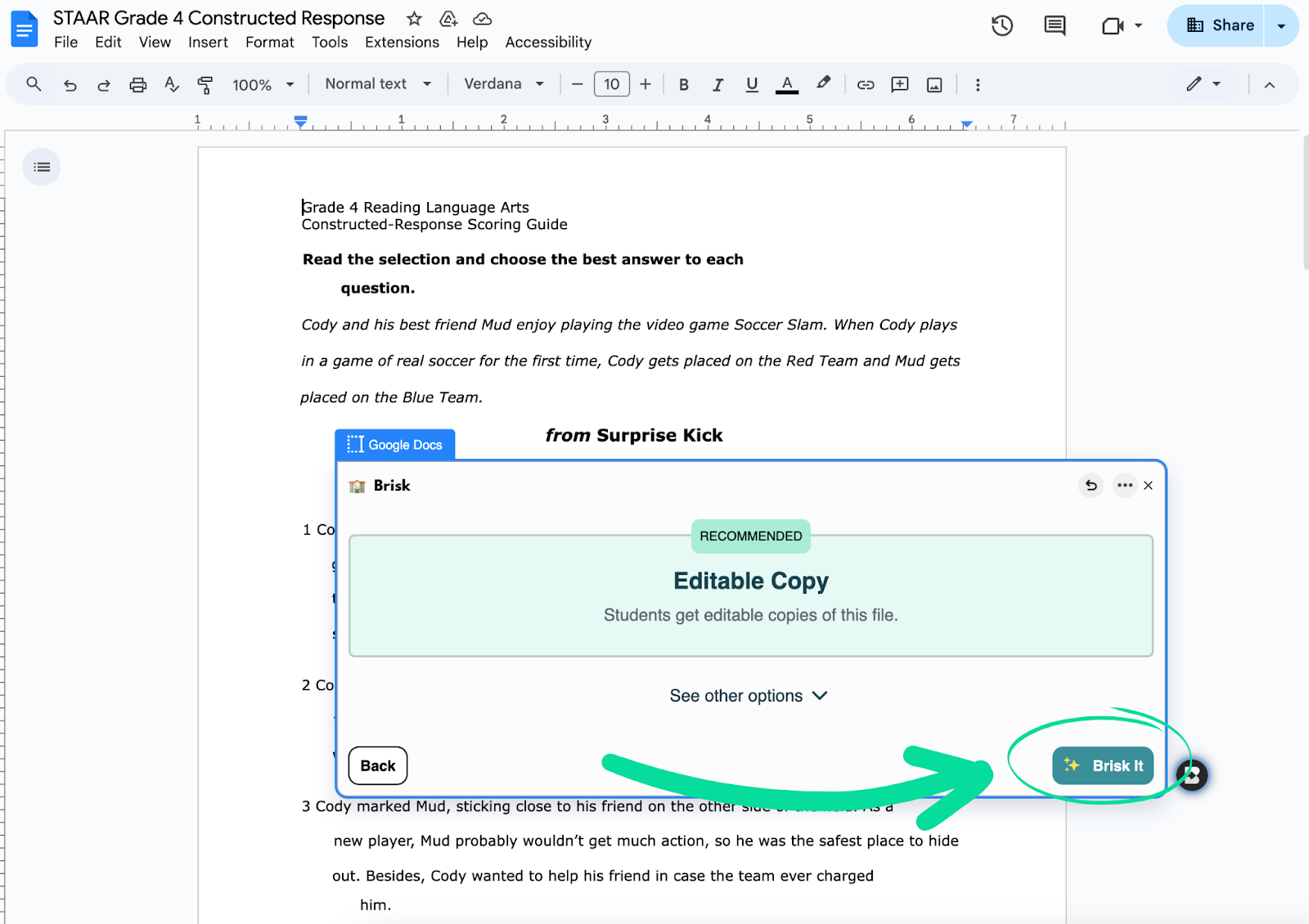Undo the last document edit
Viewport: 1309px width, 924px height.
pyautogui.click(x=70, y=84)
